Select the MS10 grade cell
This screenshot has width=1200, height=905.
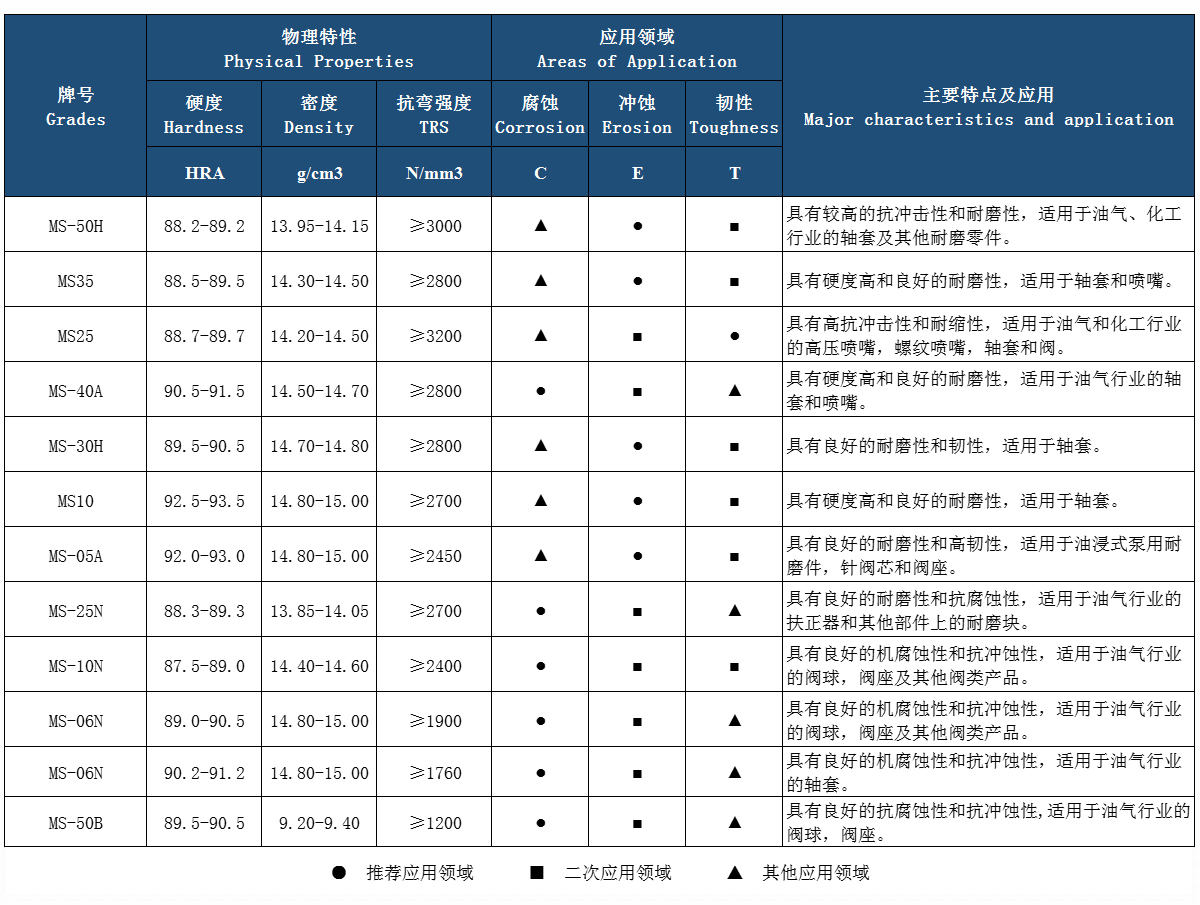76,501
